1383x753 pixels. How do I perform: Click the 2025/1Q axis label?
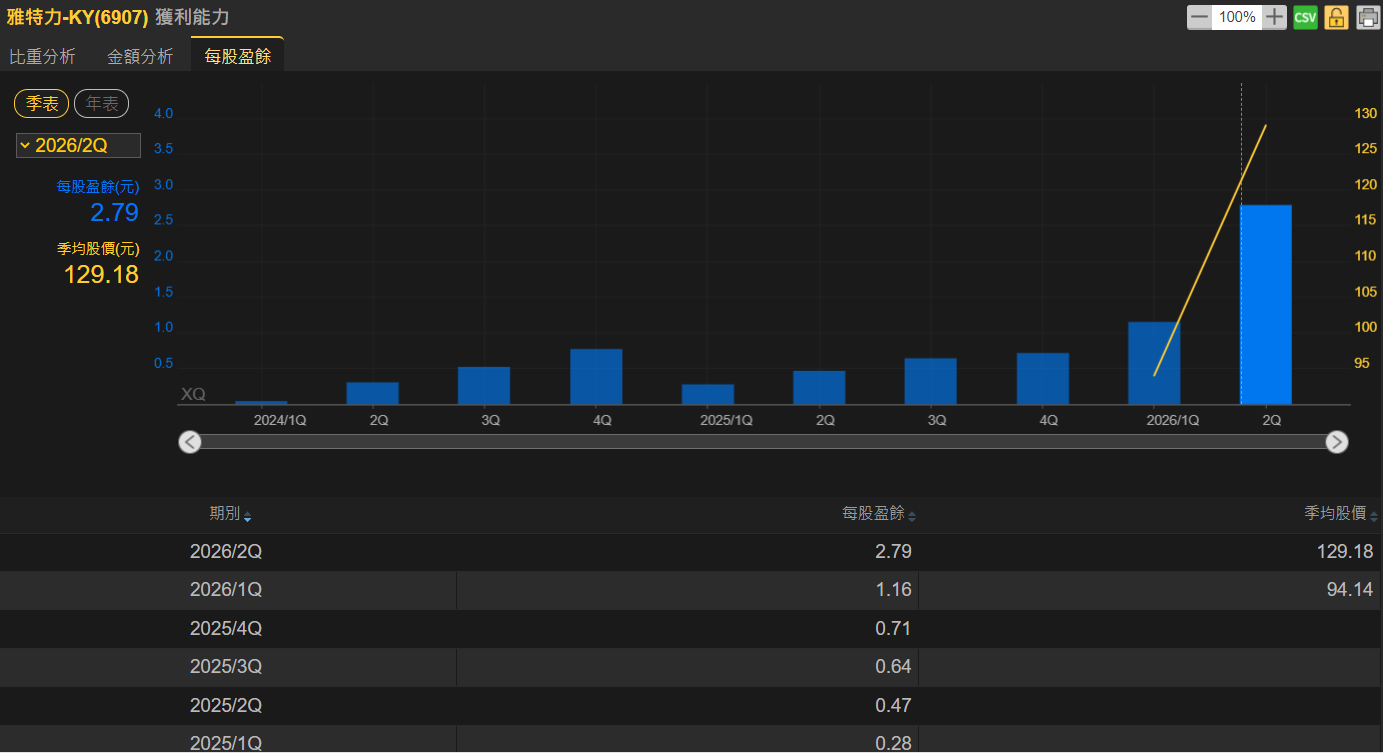pyautogui.click(x=726, y=421)
